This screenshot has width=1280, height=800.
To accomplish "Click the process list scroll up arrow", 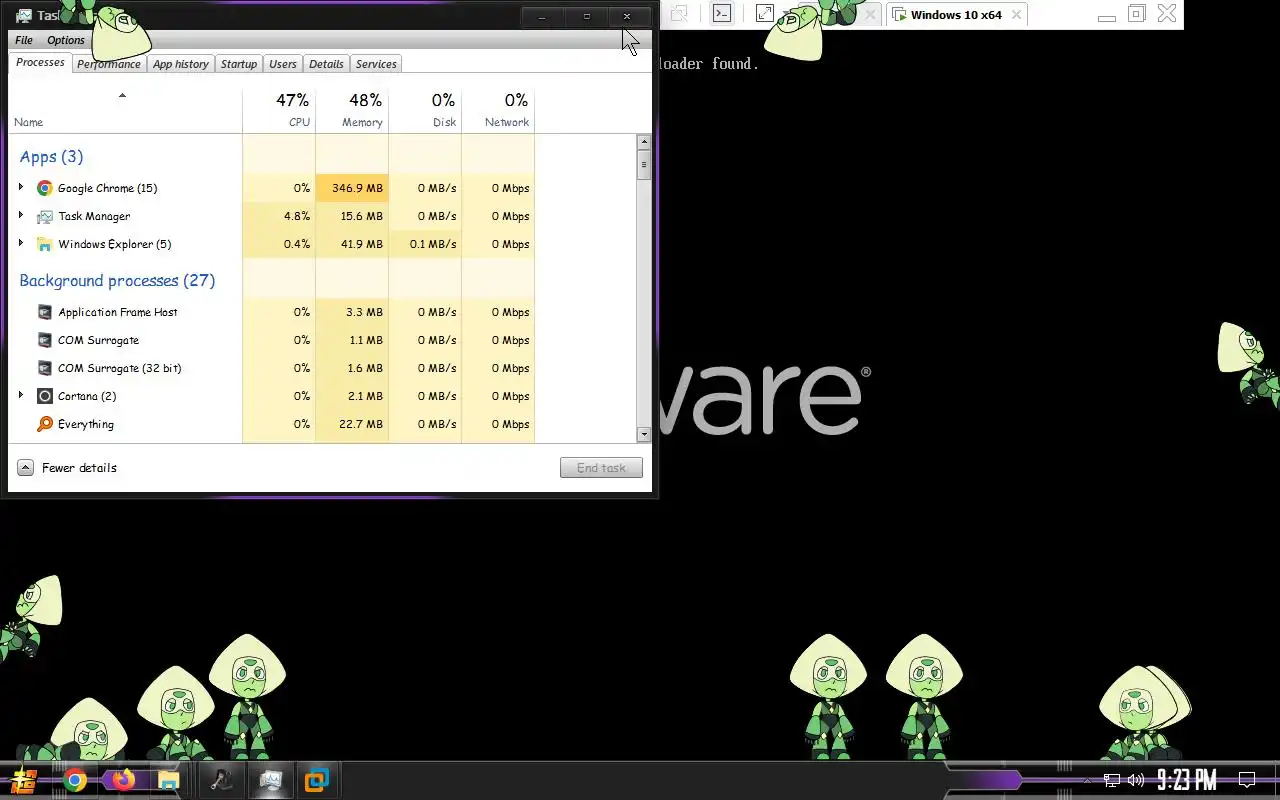I will tap(644, 143).
